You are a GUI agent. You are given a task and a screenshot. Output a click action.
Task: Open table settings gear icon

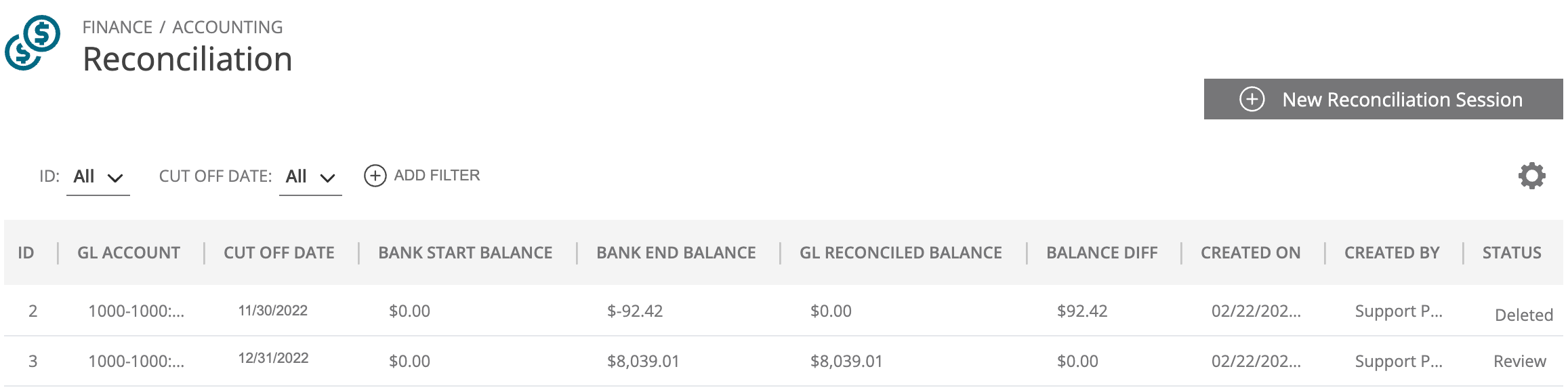point(1531,176)
